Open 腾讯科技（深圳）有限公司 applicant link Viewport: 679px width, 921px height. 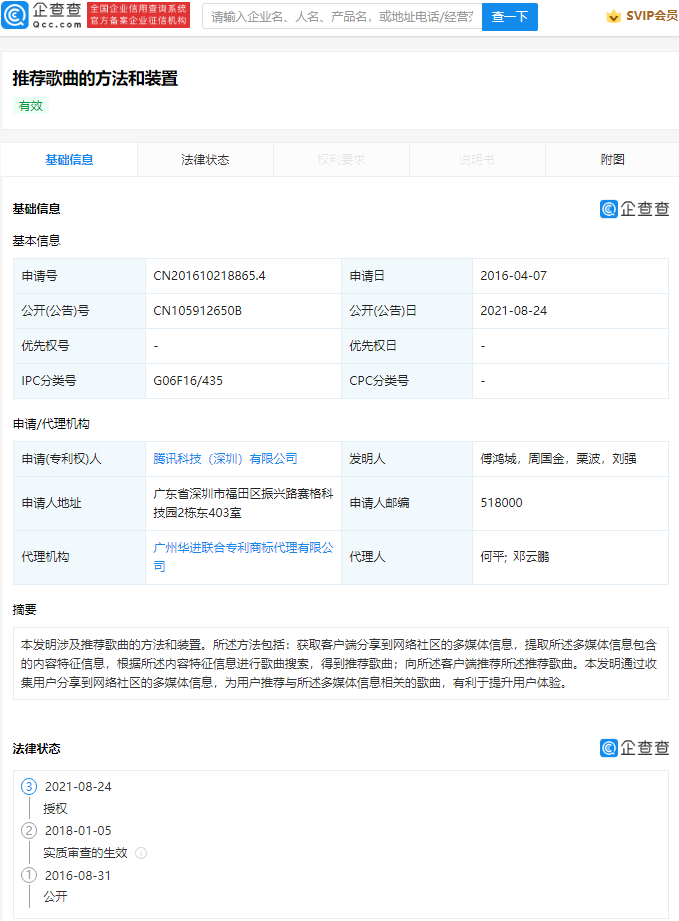tap(225, 459)
